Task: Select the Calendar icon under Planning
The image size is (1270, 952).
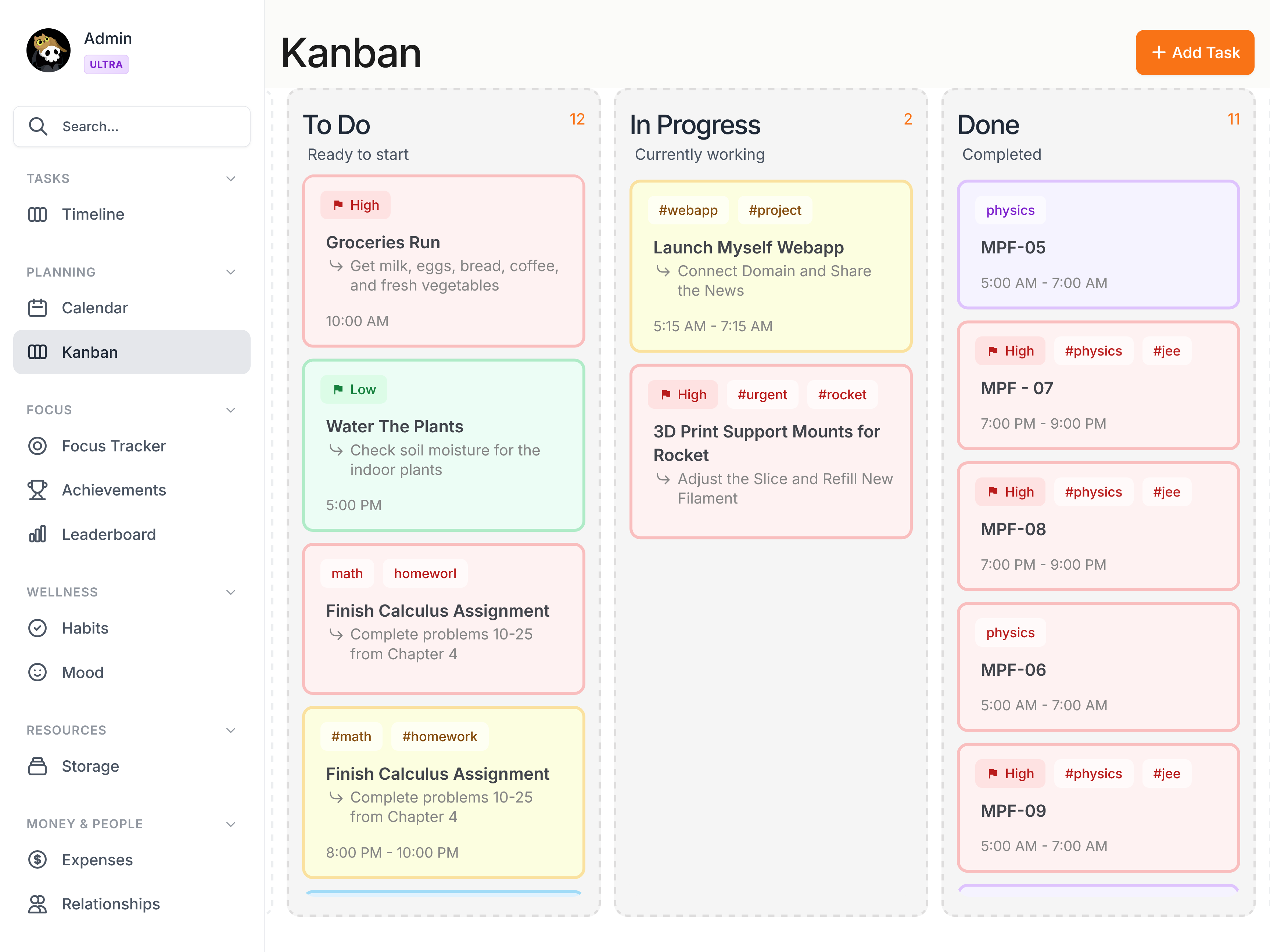Action: [x=37, y=307]
